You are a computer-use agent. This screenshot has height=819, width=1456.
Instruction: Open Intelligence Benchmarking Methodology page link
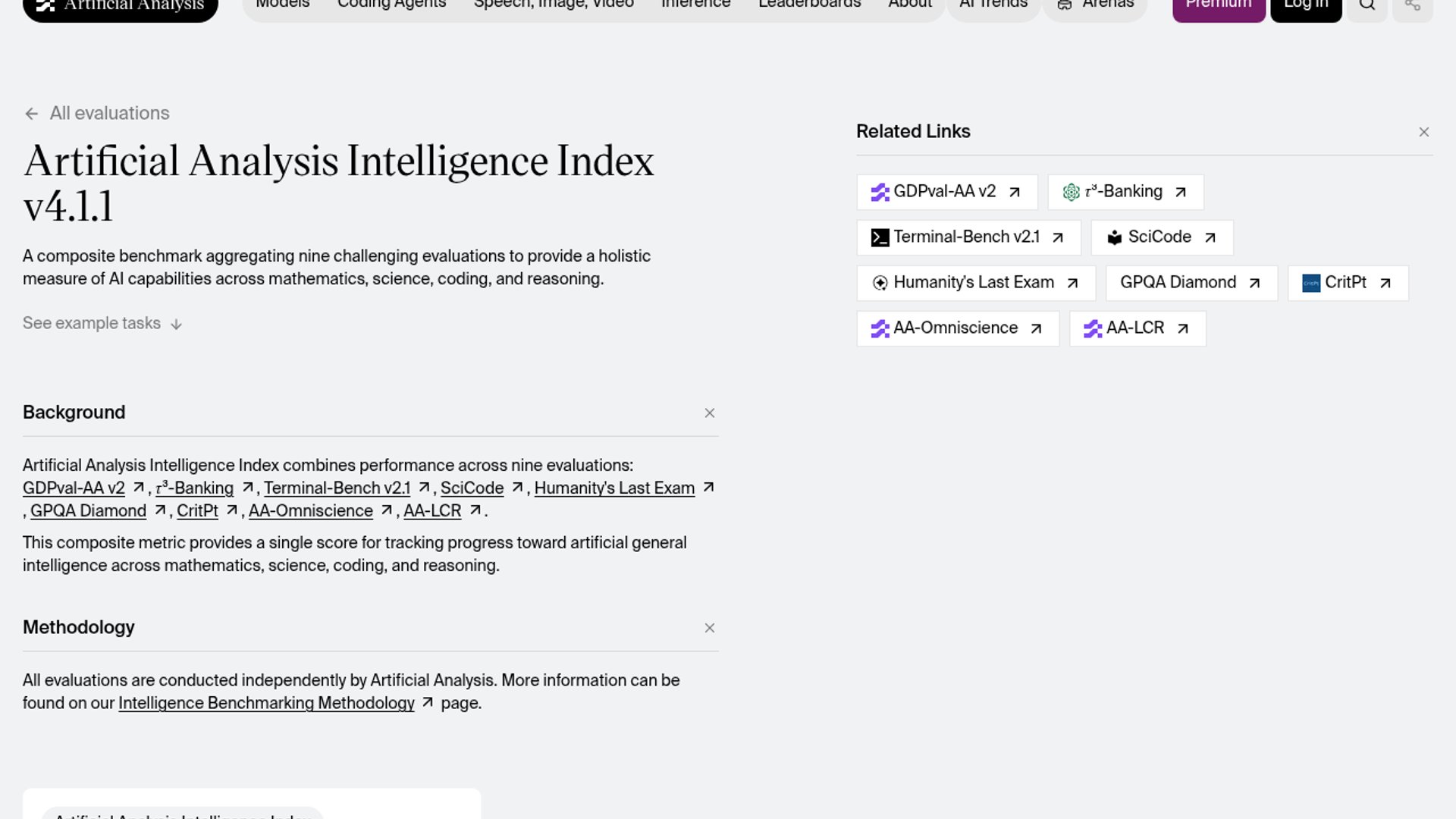click(x=266, y=703)
